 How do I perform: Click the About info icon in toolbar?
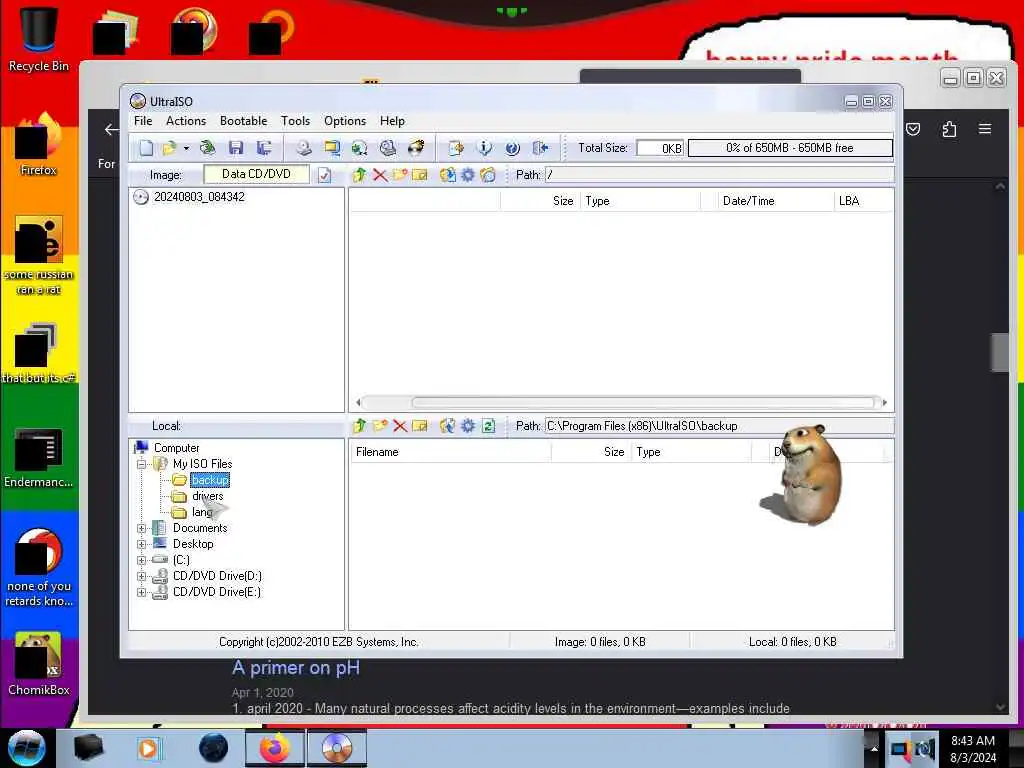click(x=484, y=148)
